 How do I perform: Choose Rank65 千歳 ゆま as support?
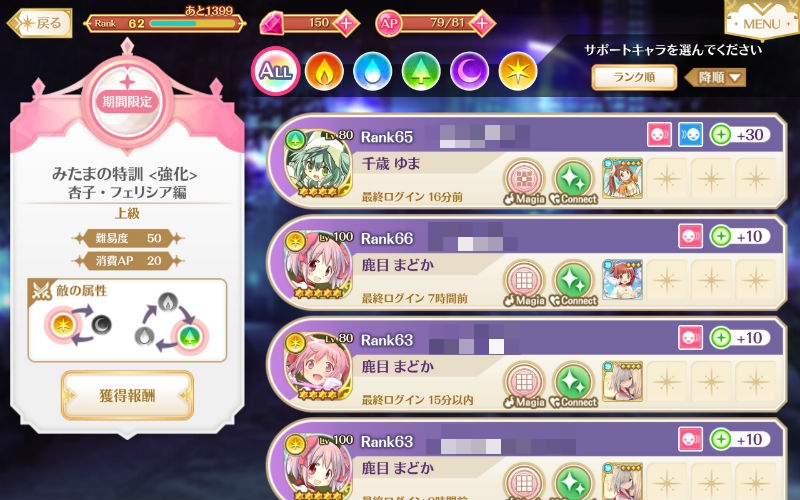click(526, 161)
